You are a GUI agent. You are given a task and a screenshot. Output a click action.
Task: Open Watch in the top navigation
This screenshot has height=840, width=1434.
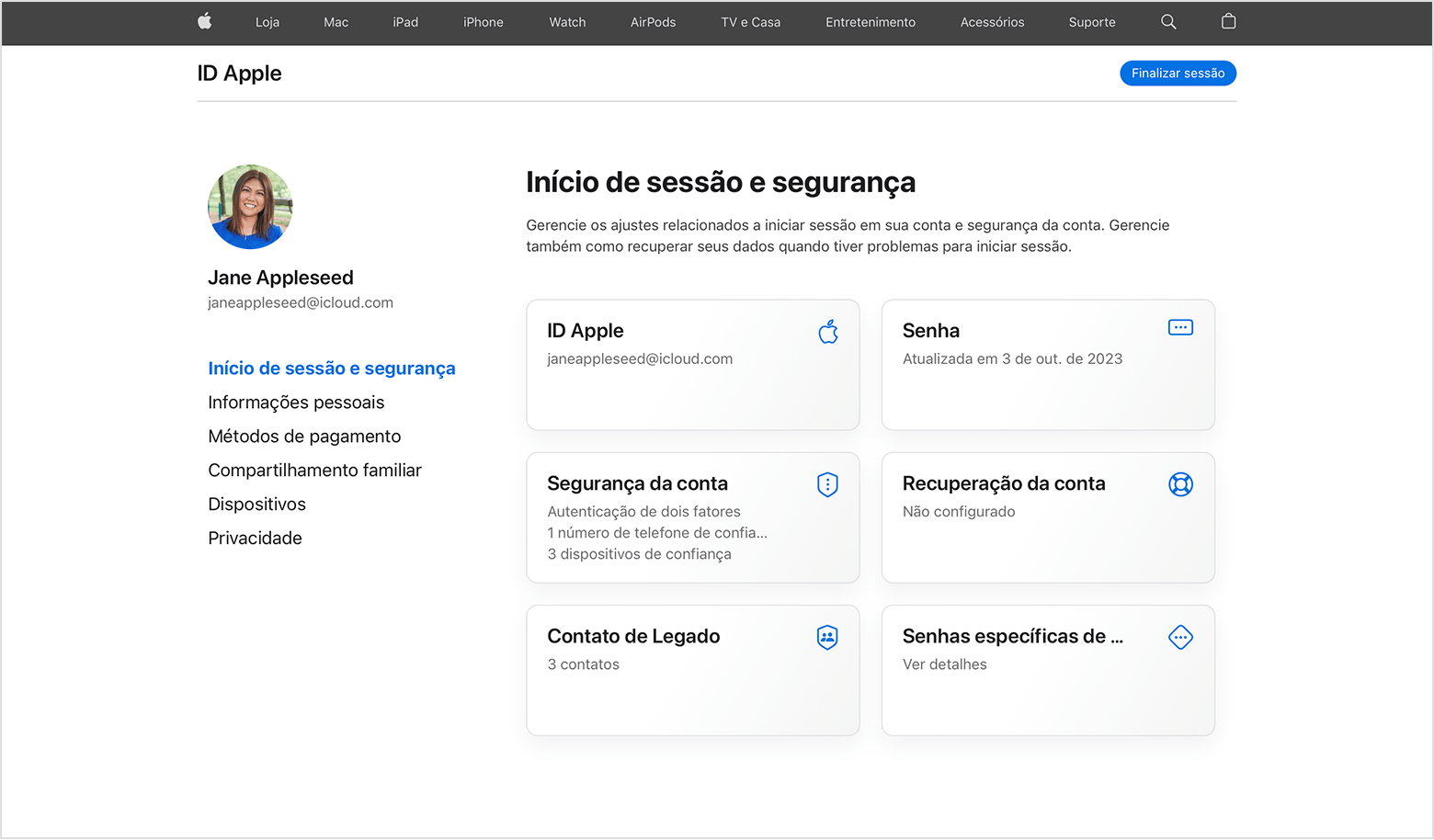567,22
